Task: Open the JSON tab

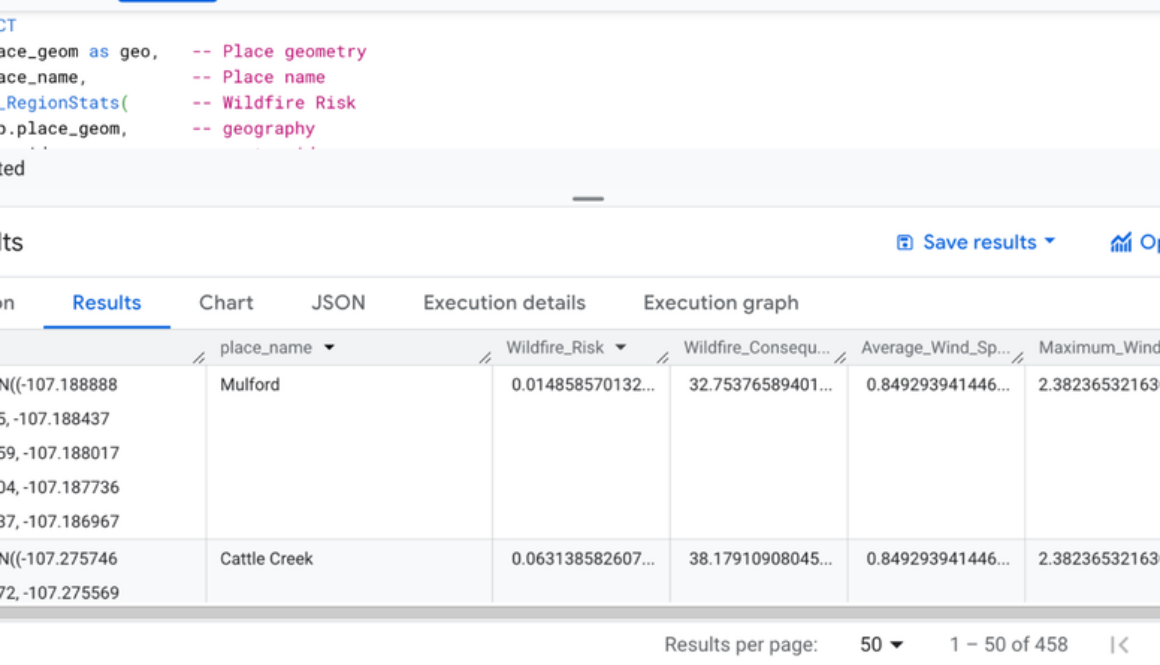Action: click(x=339, y=303)
